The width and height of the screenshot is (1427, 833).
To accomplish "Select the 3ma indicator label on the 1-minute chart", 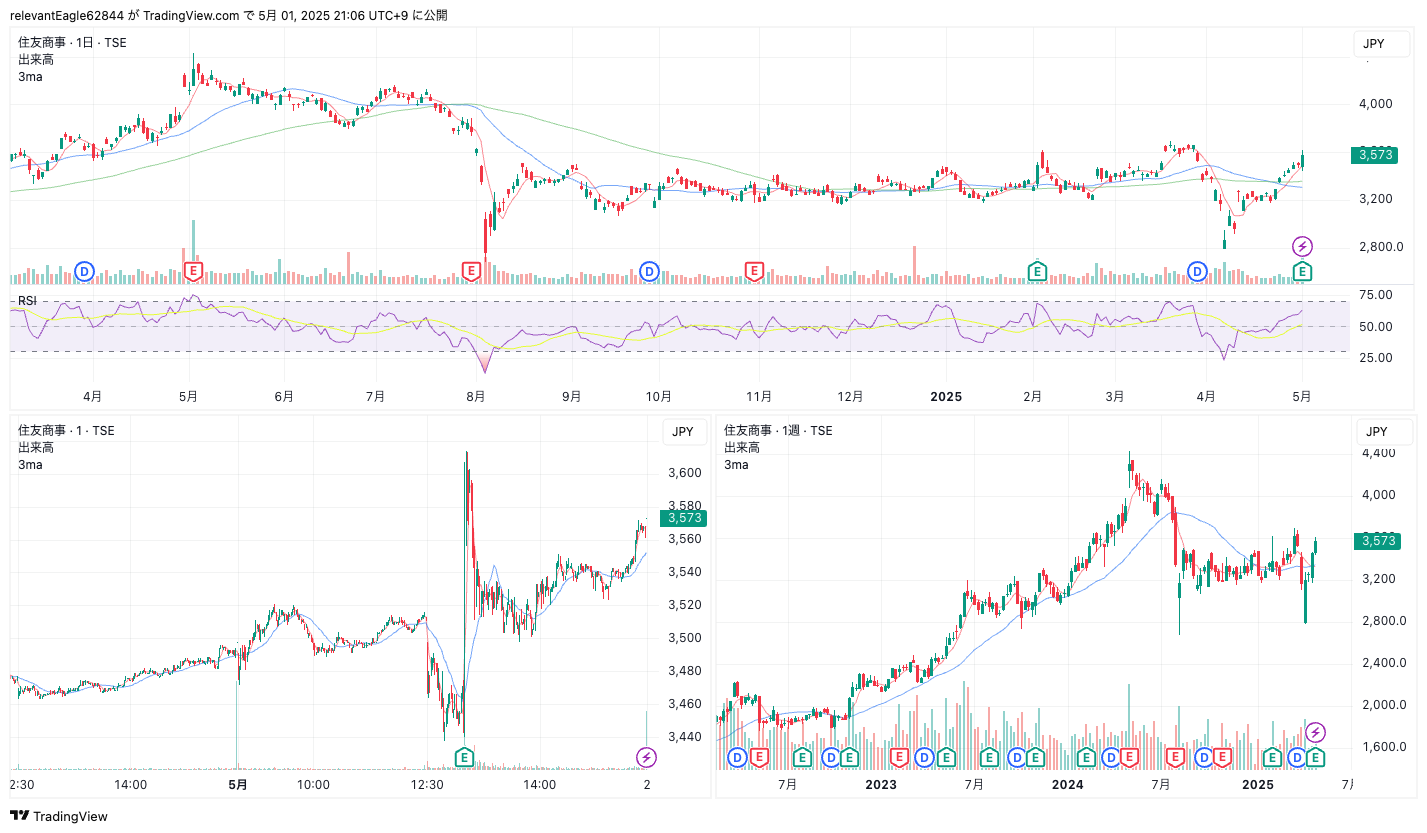I will click(x=29, y=465).
